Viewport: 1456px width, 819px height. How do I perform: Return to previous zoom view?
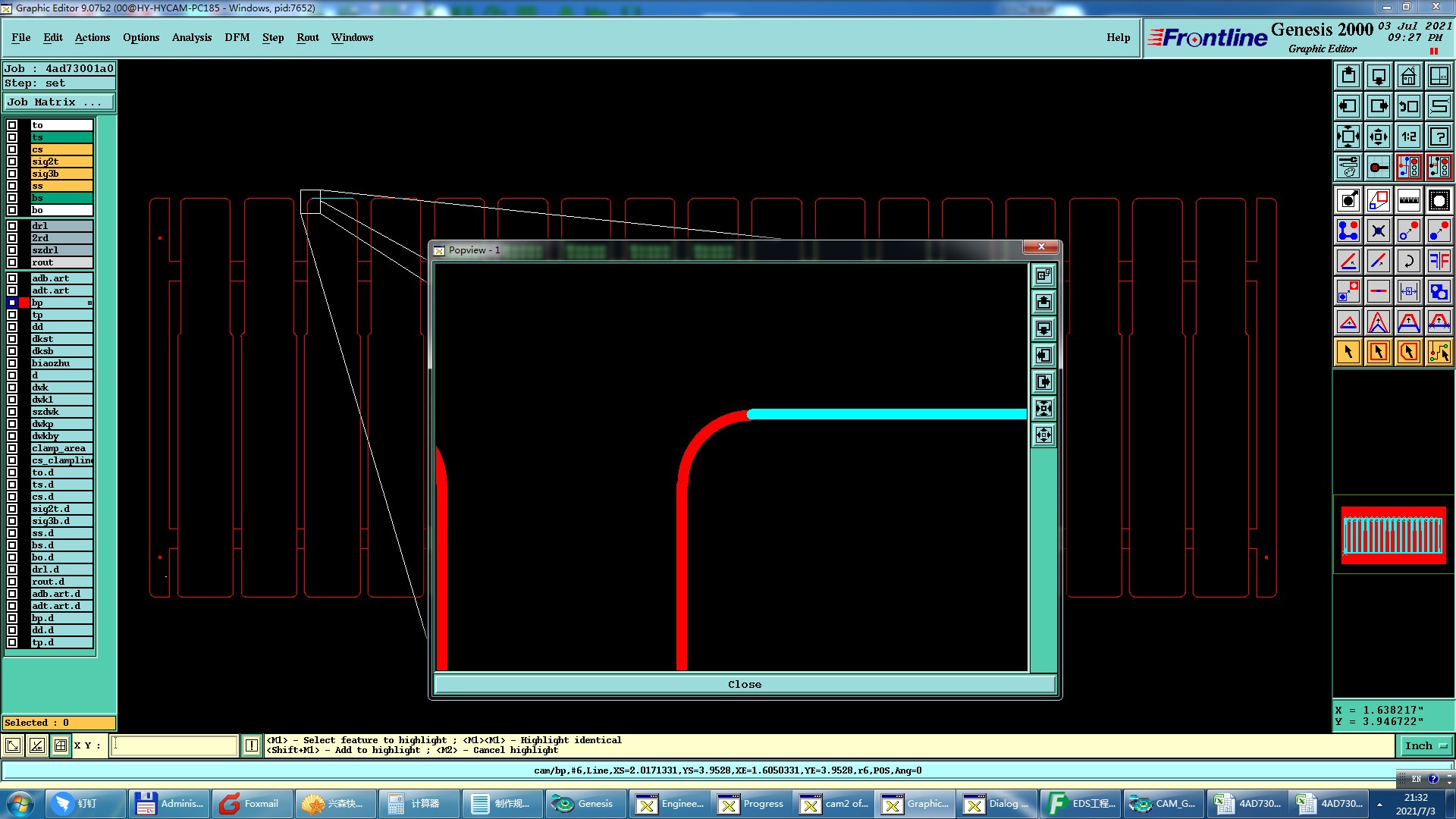pos(1409,106)
